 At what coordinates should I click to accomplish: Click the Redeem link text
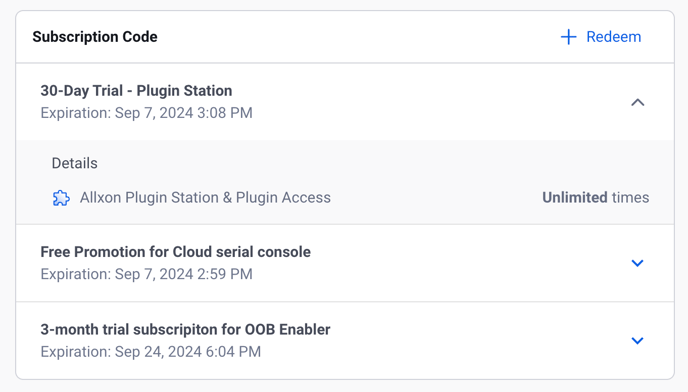[613, 37]
